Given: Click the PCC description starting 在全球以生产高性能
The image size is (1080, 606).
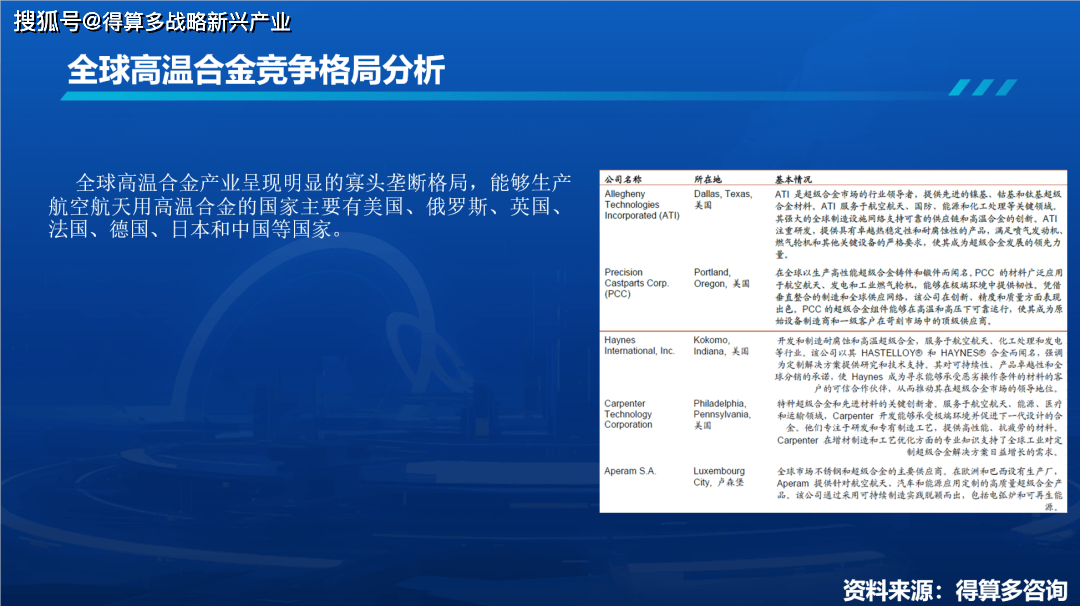Looking at the screenshot, I should 919,297.
